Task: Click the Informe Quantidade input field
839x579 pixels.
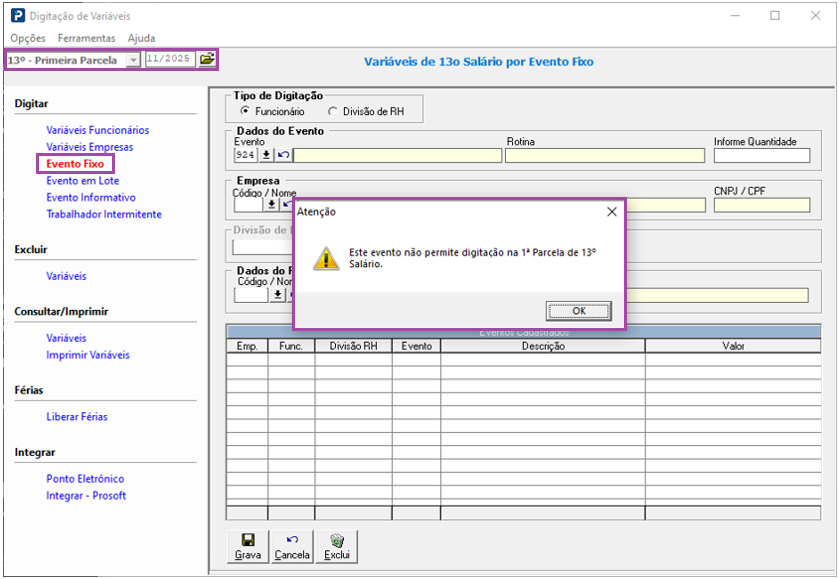Action: tap(761, 155)
